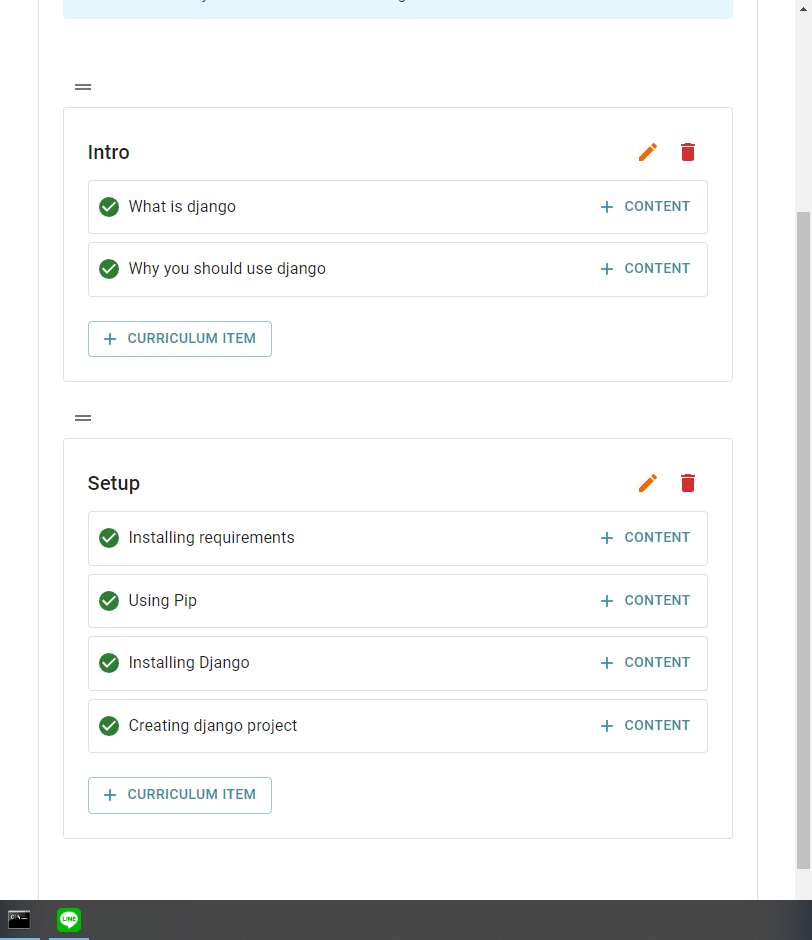The width and height of the screenshot is (812, 940).
Task: Click the green check for Creating django project
Action: (109, 726)
